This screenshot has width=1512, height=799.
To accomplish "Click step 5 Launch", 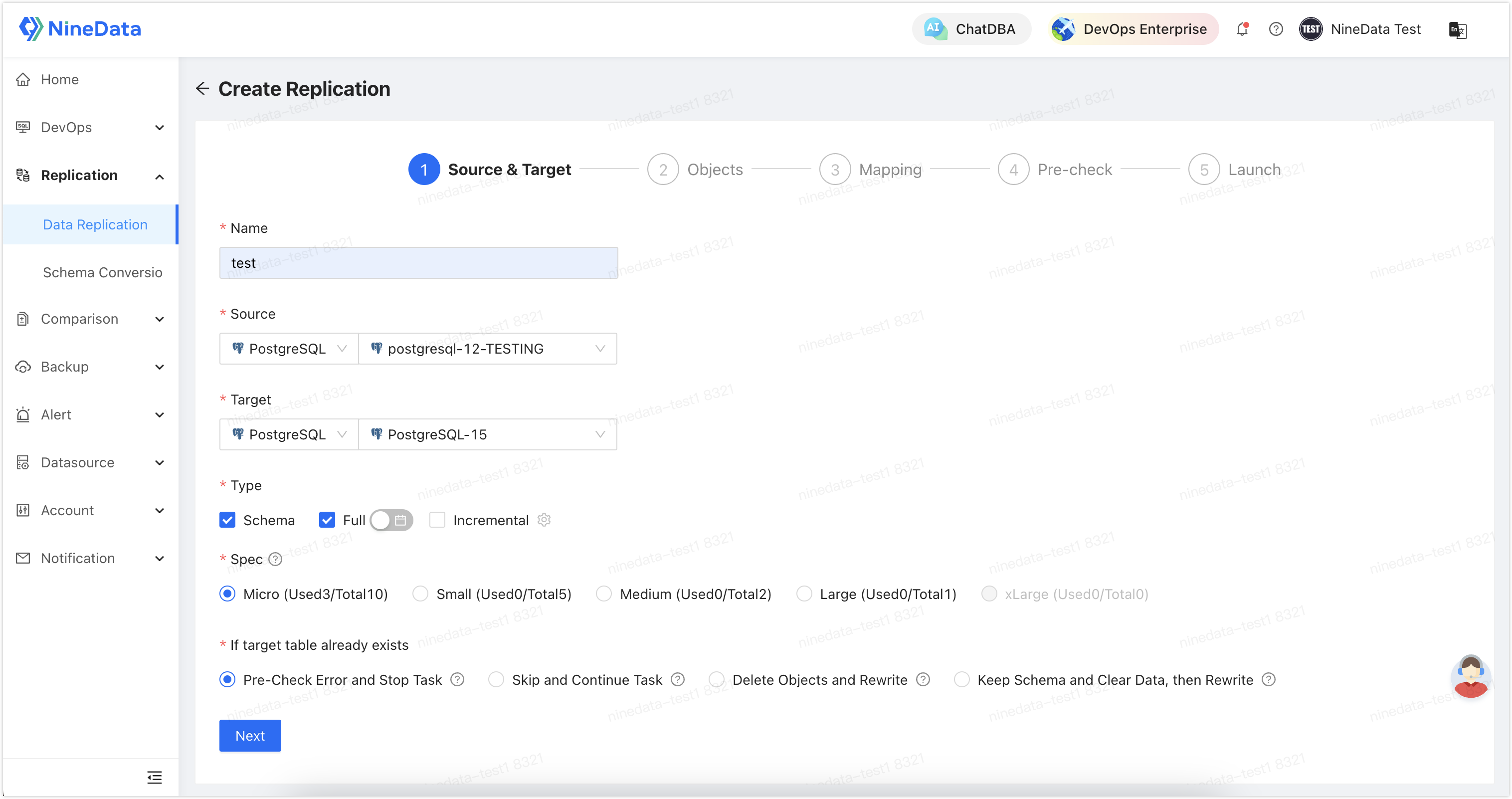I will point(1234,169).
